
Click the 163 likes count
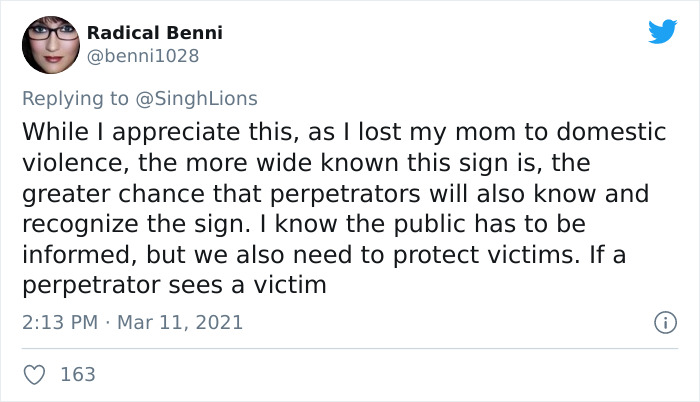78,375
